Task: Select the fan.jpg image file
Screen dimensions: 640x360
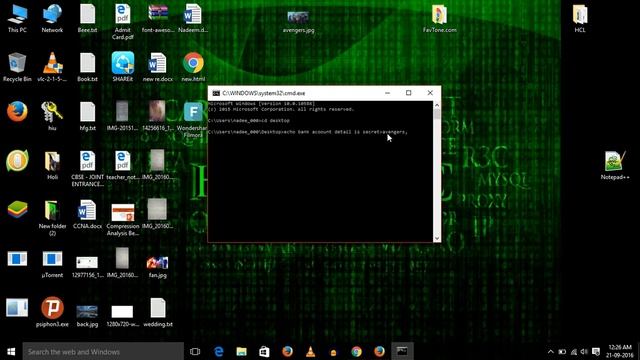Action: click(x=158, y=266)
